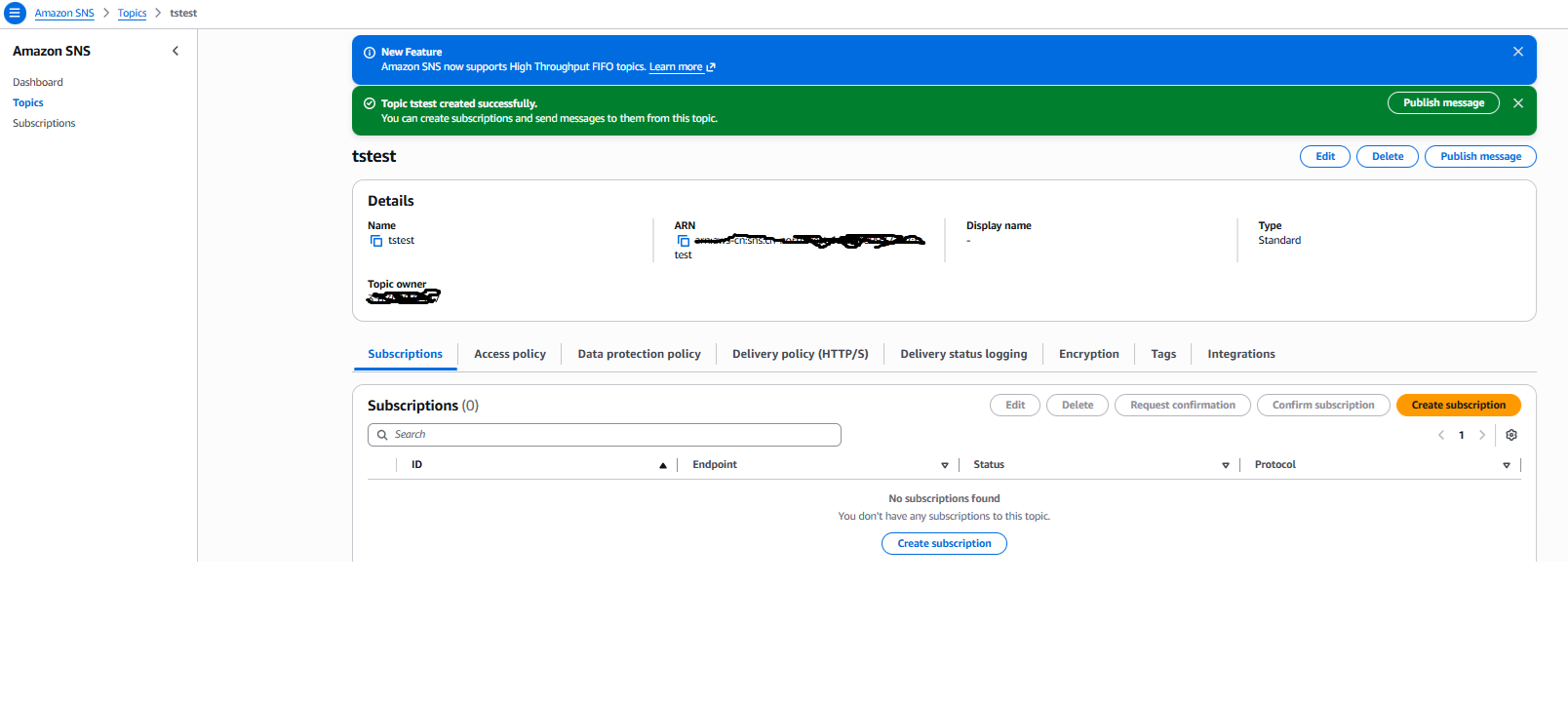1568x702 pixels.
Task: Open the Access policy tab
Action: pos(510,354)
